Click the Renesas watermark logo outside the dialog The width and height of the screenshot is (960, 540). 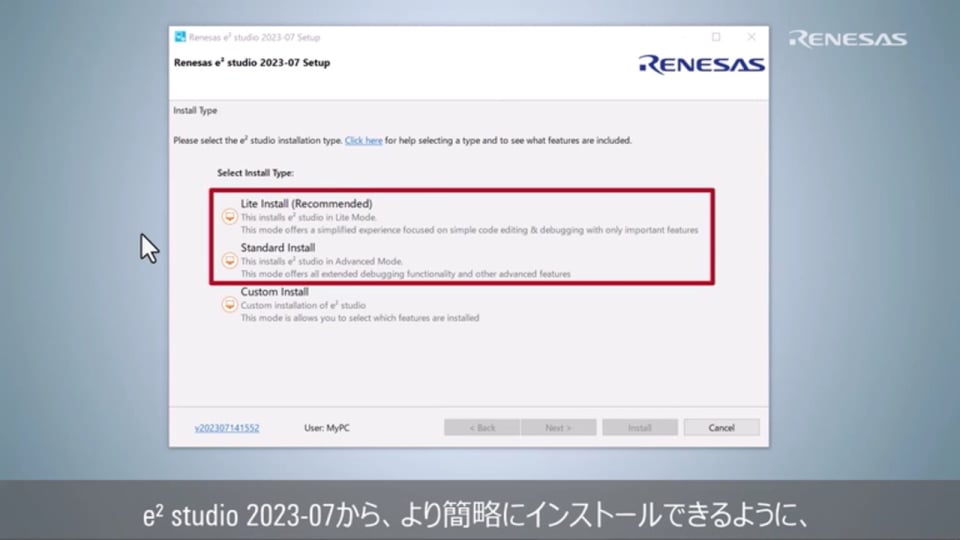(847, 39)
